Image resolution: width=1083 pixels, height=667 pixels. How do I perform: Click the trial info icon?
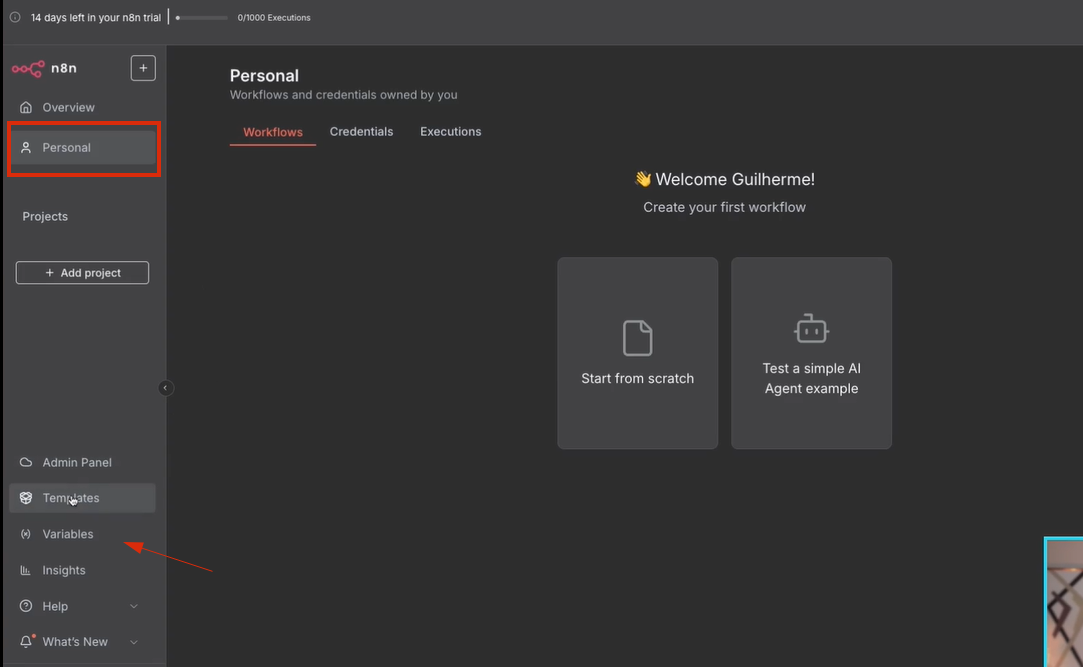(x=15, y=17)
